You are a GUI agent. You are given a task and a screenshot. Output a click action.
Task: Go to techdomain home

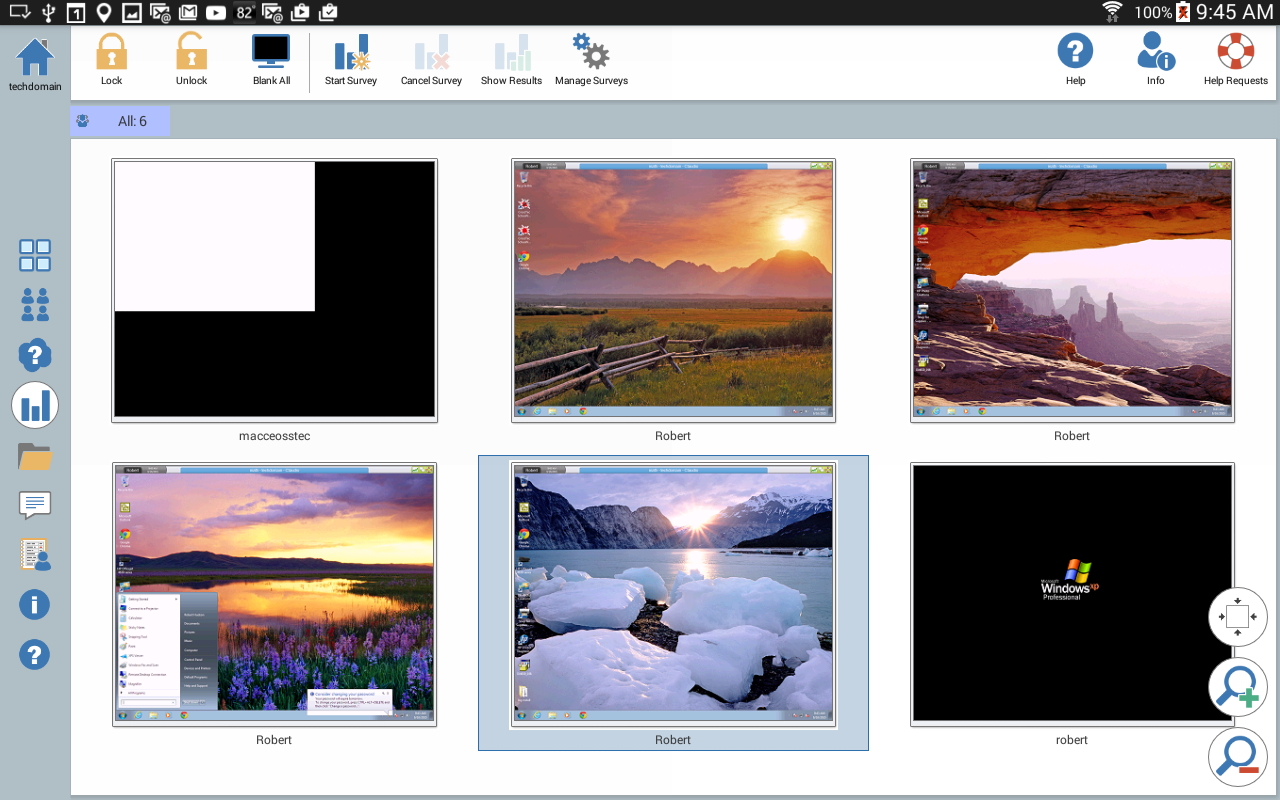click(35, 60)
